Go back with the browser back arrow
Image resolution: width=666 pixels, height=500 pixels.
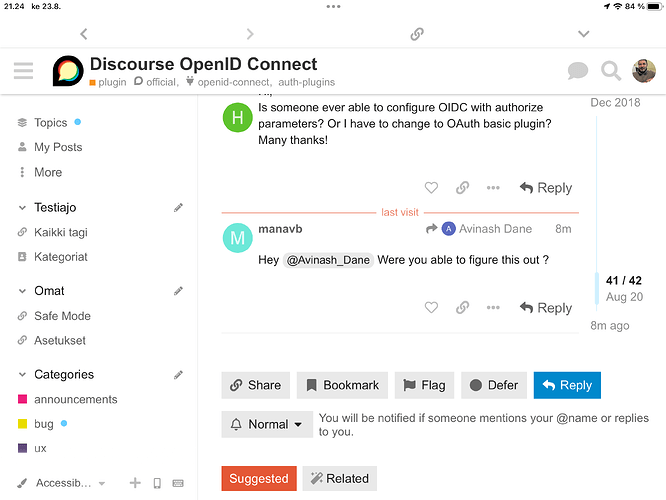(x=84, y=34)
